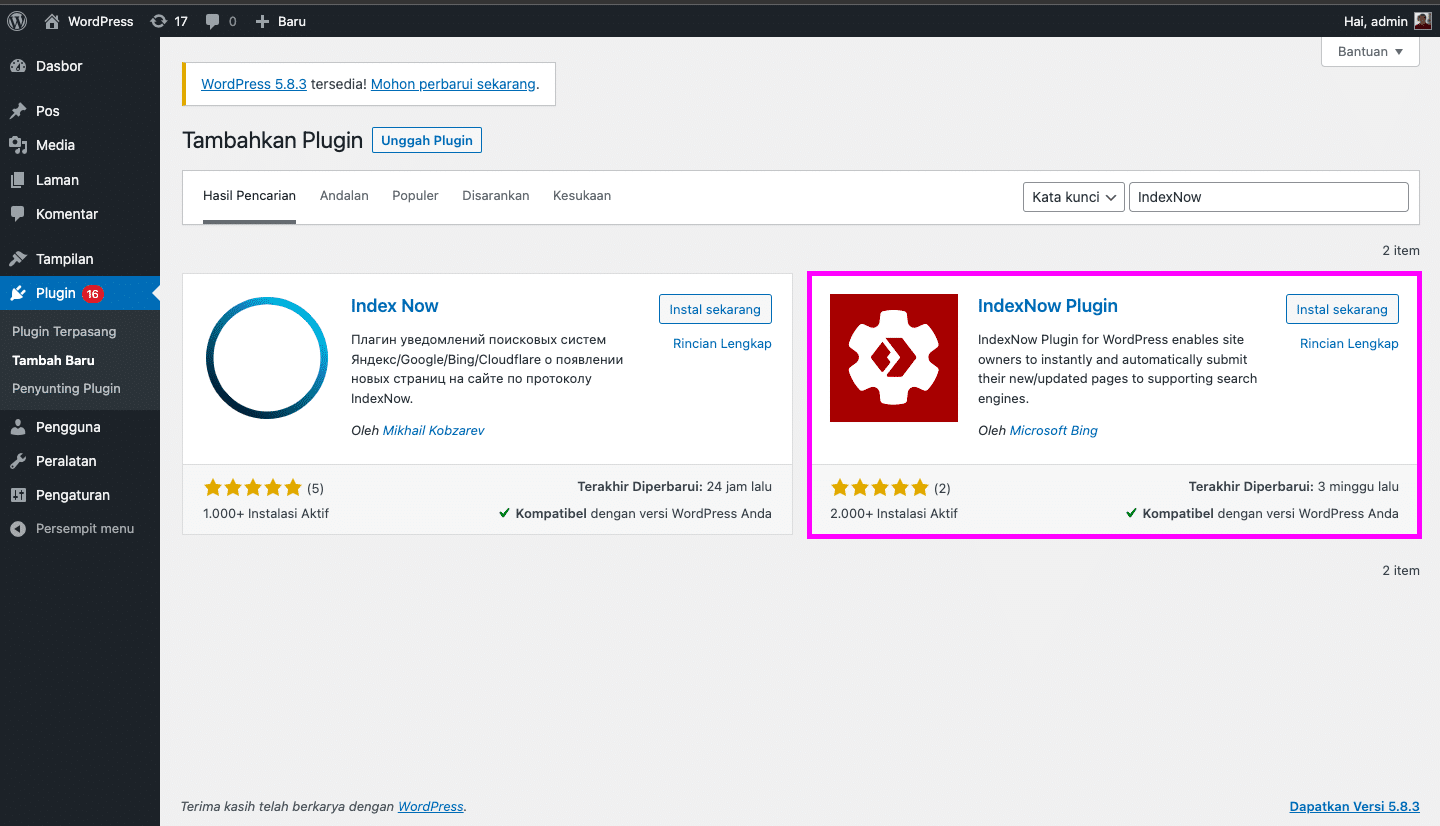Screen dimensions: 1440x826
Task: Open Laman using the pages icon
Action: (18, 180)
